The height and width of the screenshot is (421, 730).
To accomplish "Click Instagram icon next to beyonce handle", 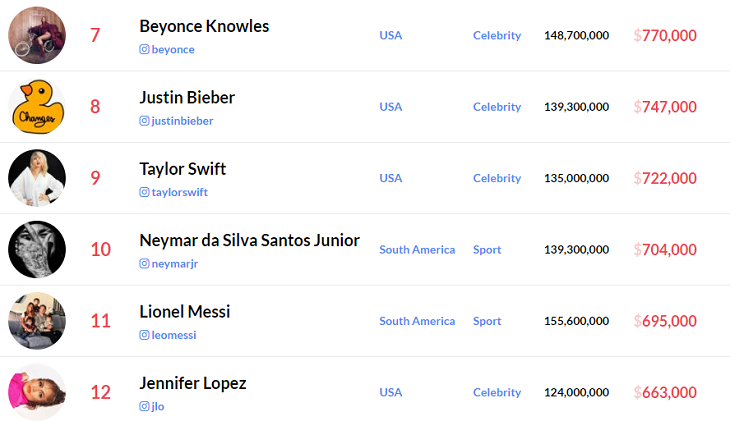I will (145, 50).
